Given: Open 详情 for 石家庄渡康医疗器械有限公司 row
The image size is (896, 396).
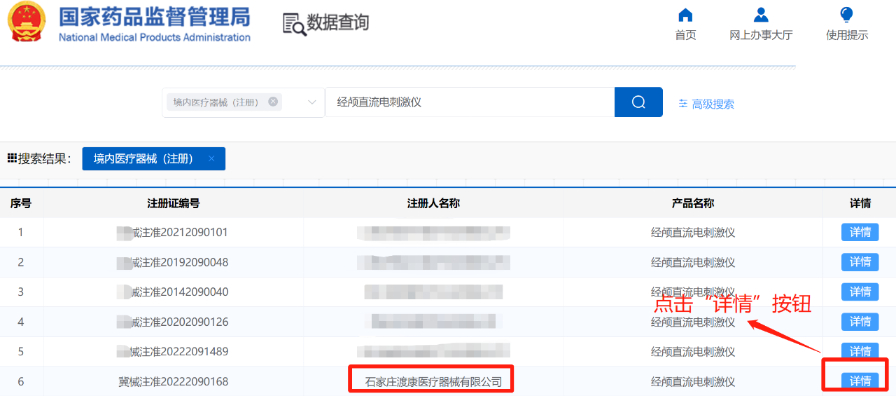Looking at the screenshot, I should (x=859, y=381).
